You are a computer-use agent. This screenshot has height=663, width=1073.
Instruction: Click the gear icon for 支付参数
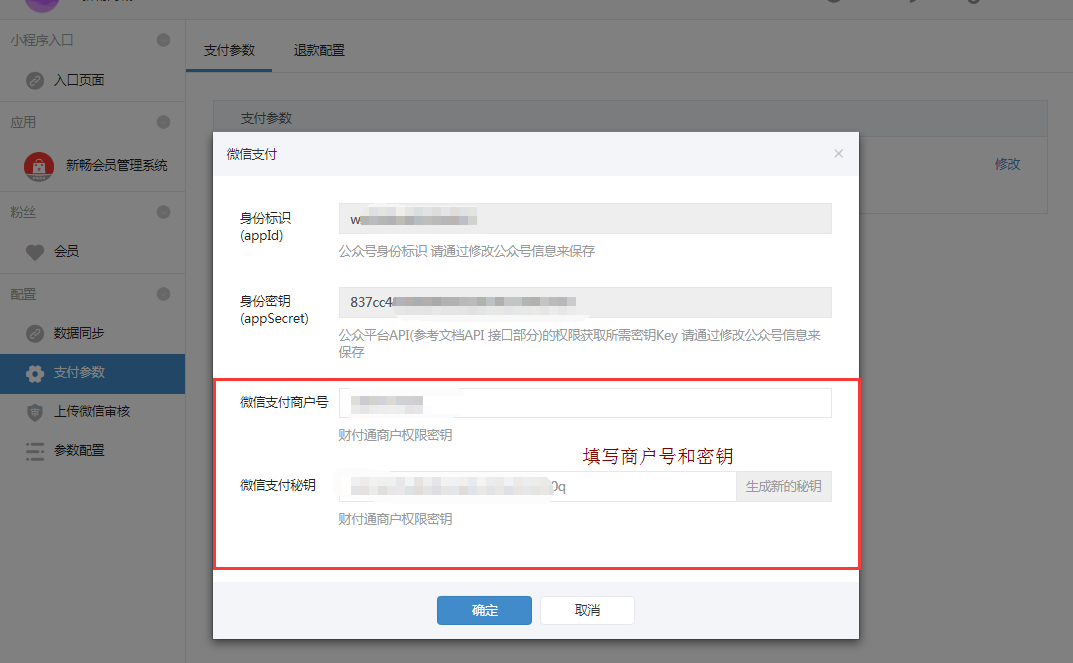coord(35,373)
